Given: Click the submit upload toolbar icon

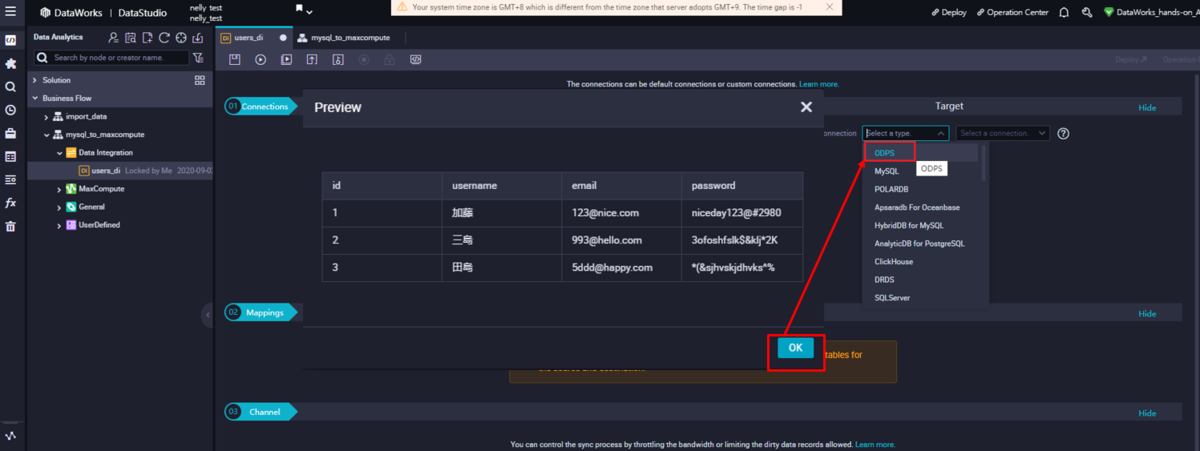Looking at the screenshot, I should (312, 59).
